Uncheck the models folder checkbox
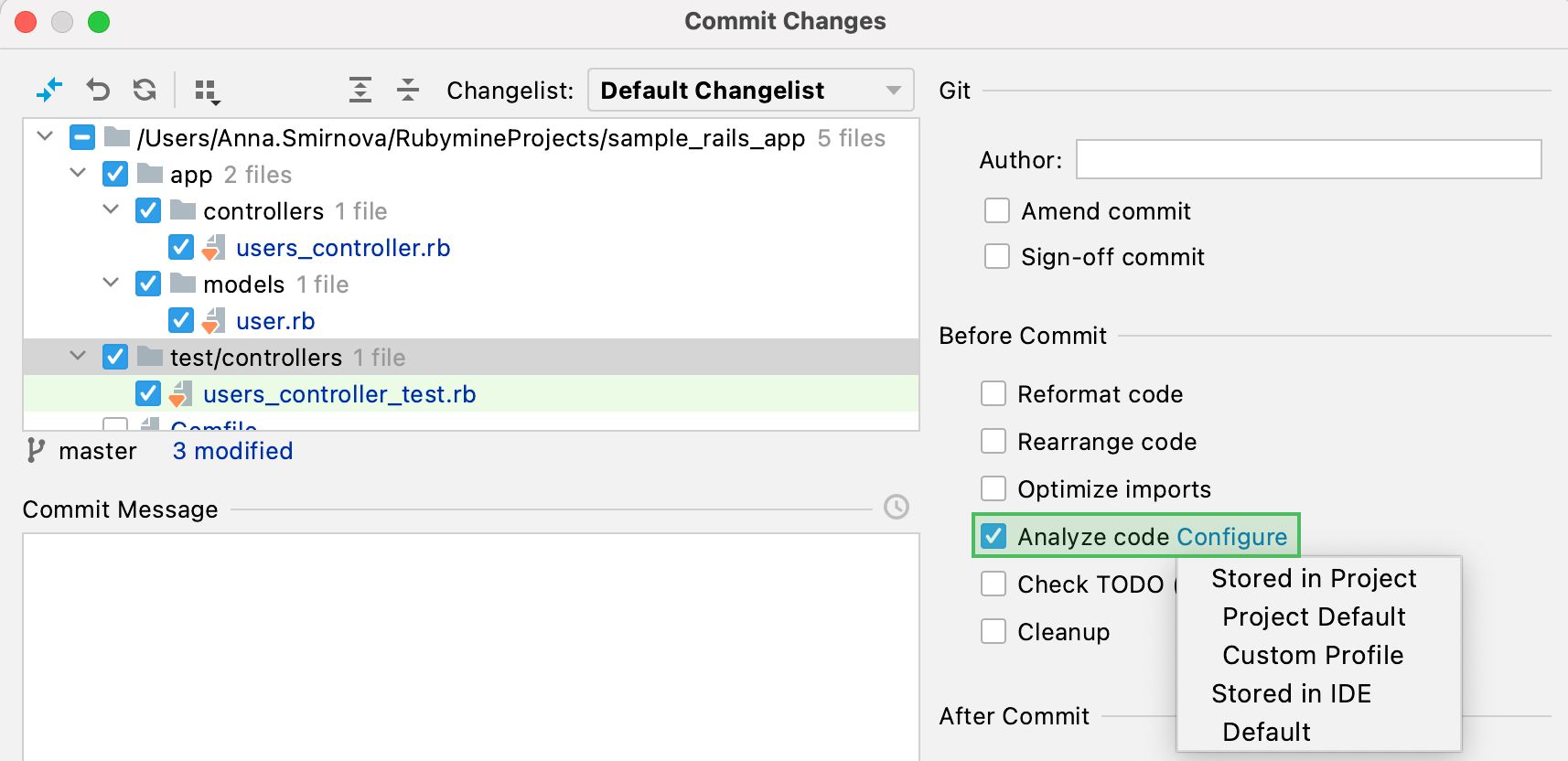The height and width of the screenshot is (761, 1568). pyautogui.click(x=148, y=284)
